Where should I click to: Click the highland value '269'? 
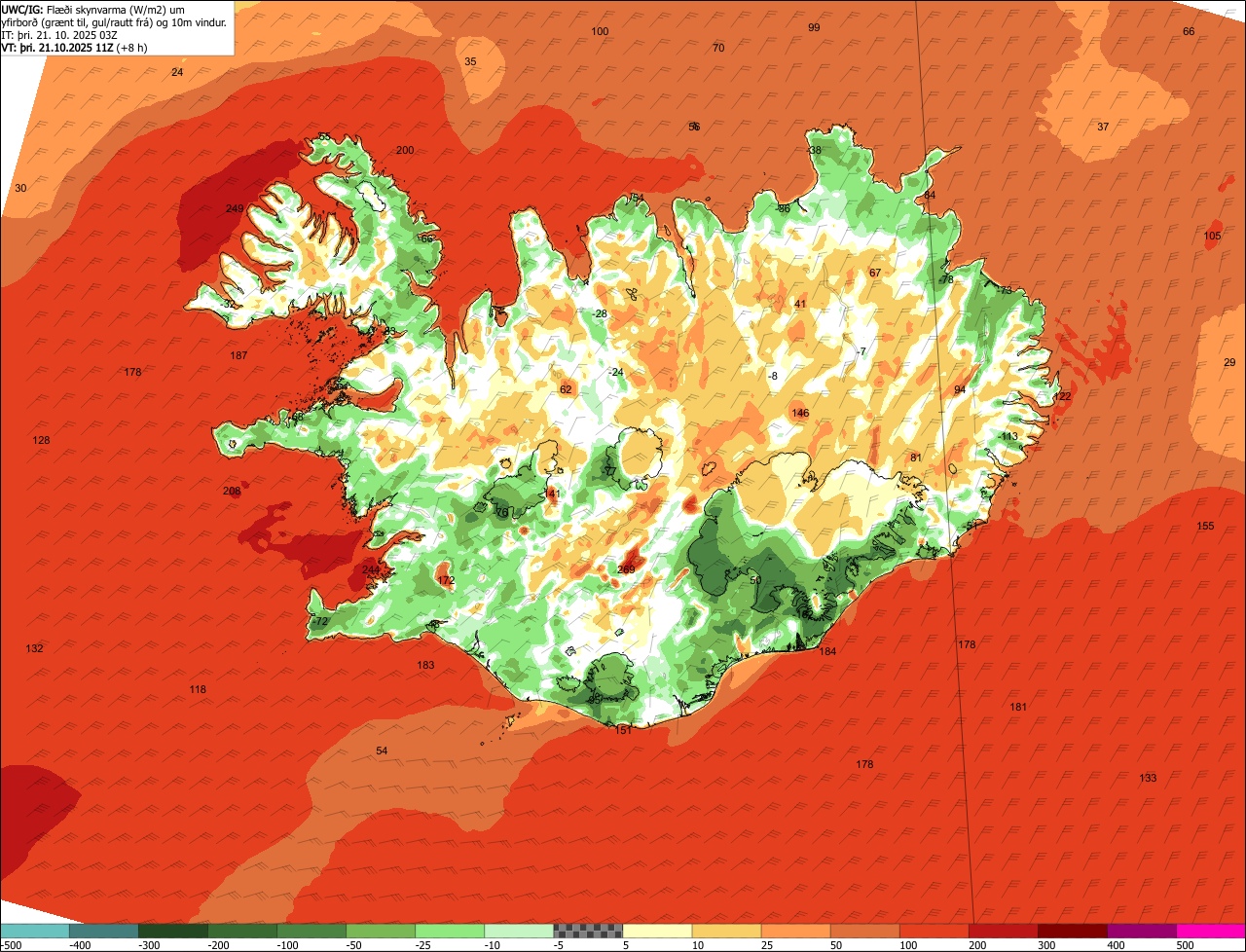tap(626, 569)
